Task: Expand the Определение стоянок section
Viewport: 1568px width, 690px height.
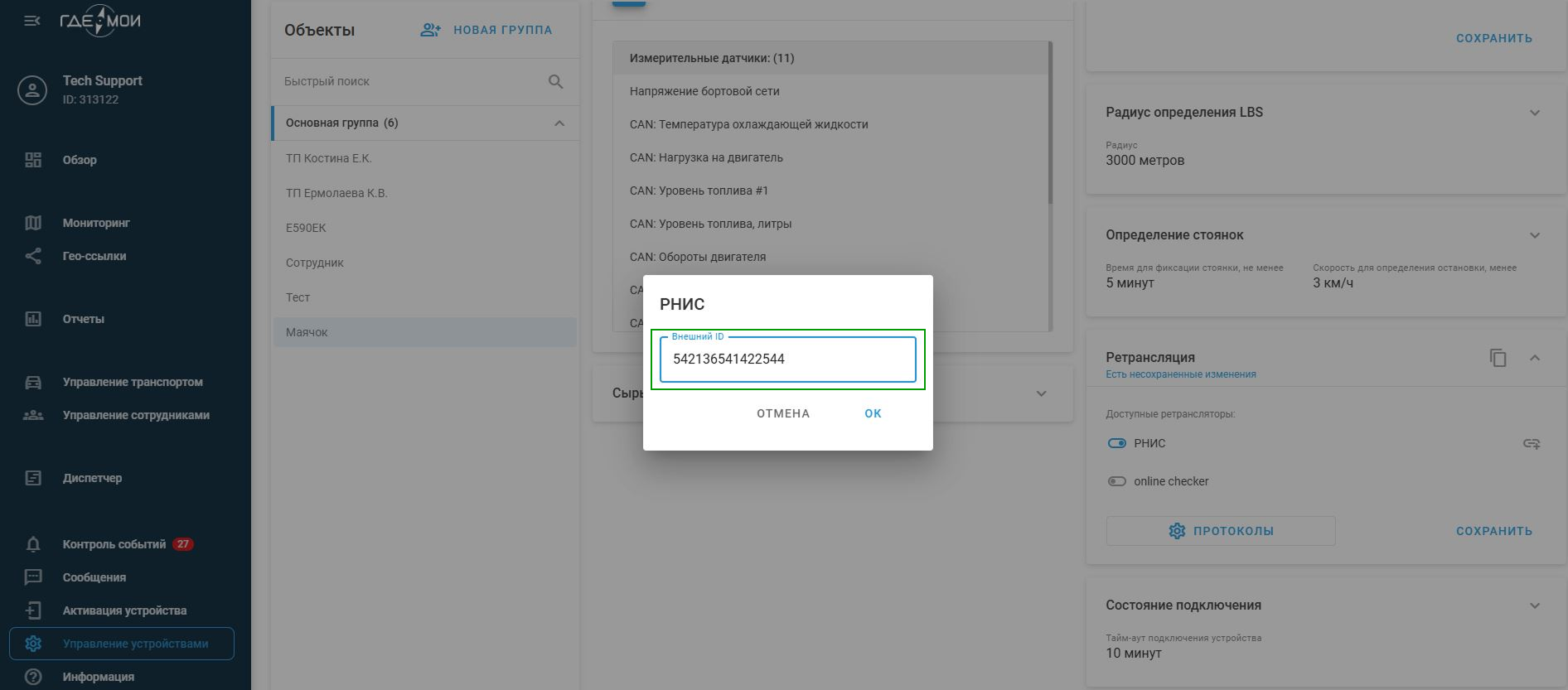Action: click(x=1534, y=235)
